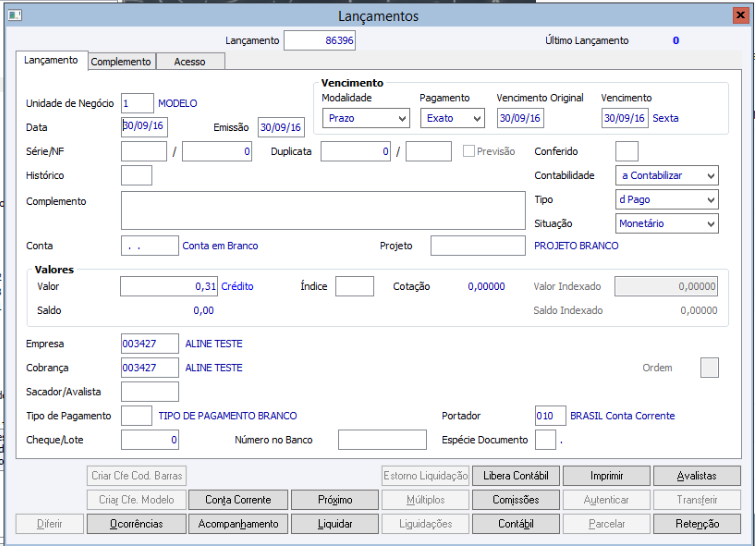Image resolution: width=755 pixels, height=549 pixels.
Task: Check the Conferido box
Action: (626, 151)
